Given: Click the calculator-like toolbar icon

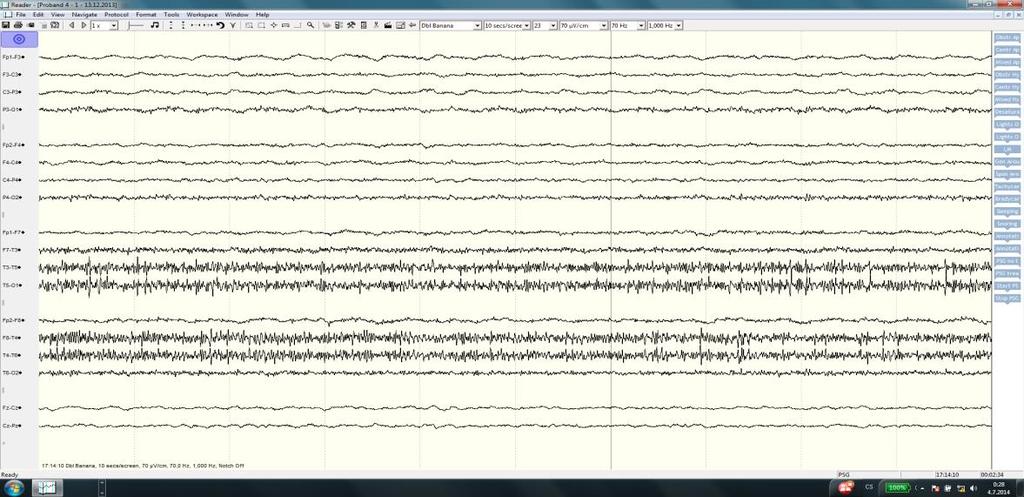Looking at the screenshot, I should (x=364, y=25).
